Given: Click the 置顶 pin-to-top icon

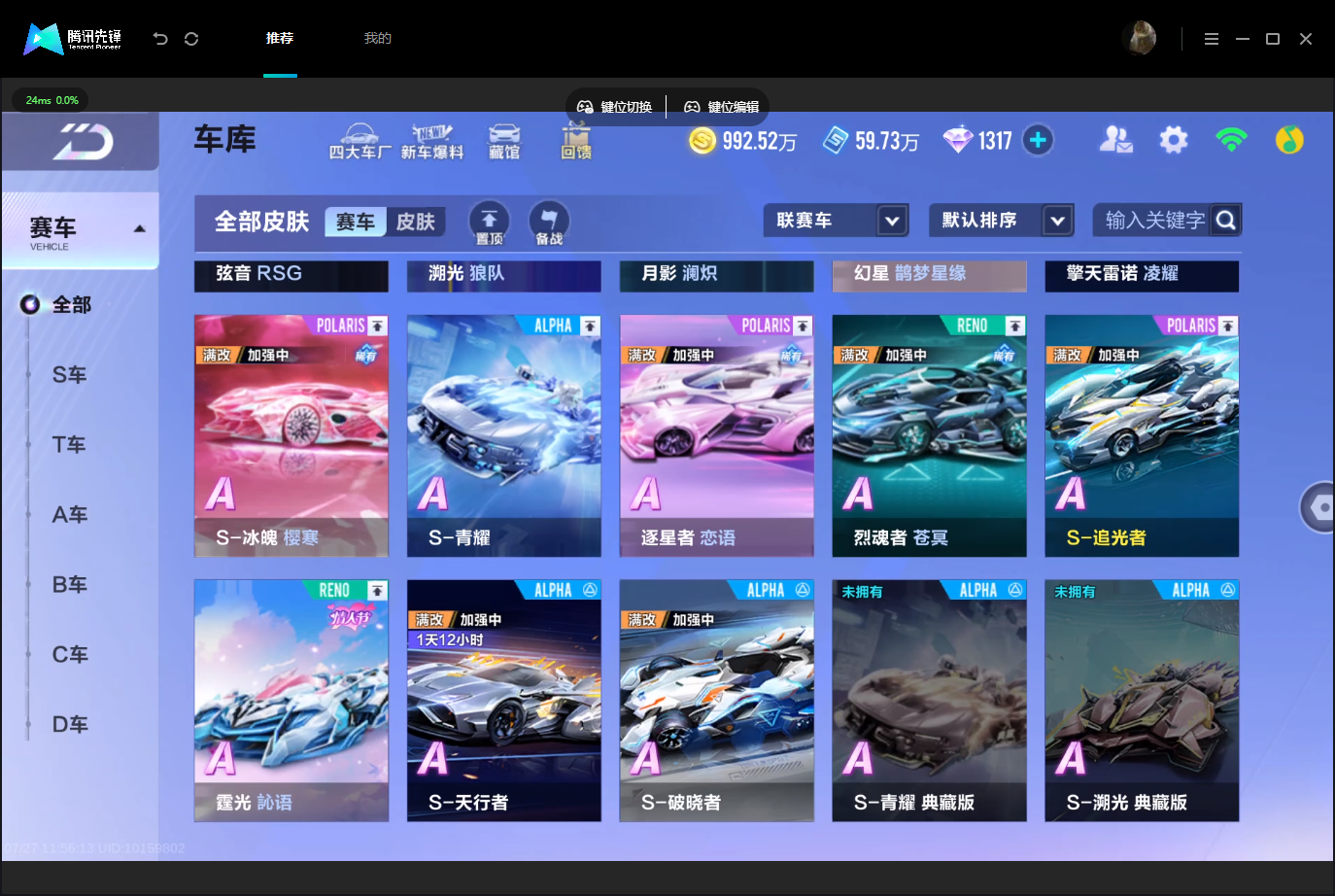Looking at the screenshot, I should (489, 223).
